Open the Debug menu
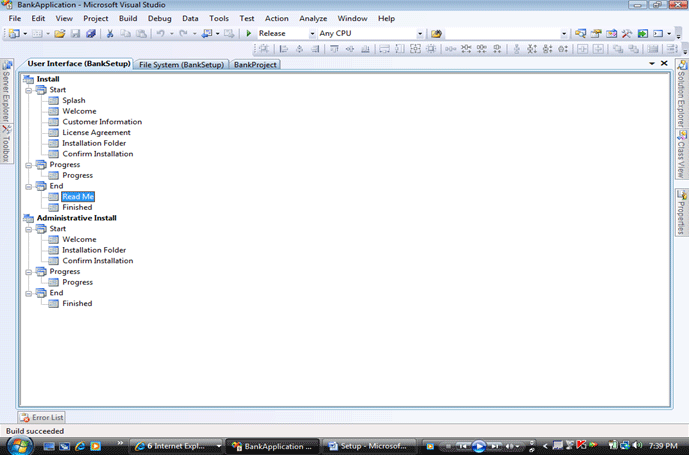Image resolution: width=689 pixels, height=455 pixels. pyautogui.click(x=160, y=18)
